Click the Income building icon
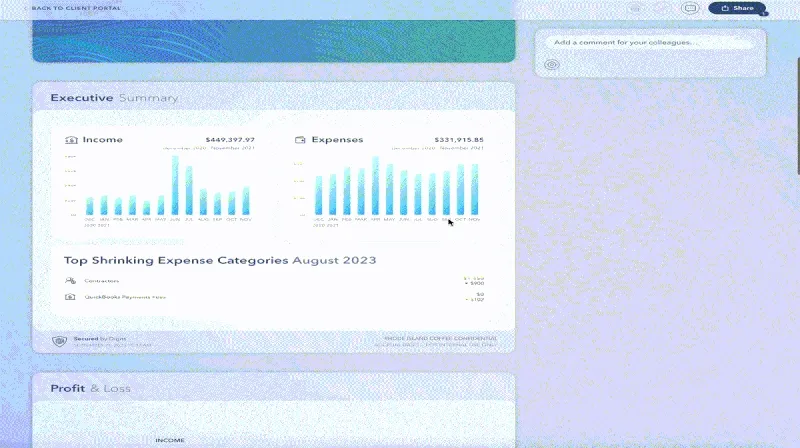The image size is (800, 448). [70, 140]
